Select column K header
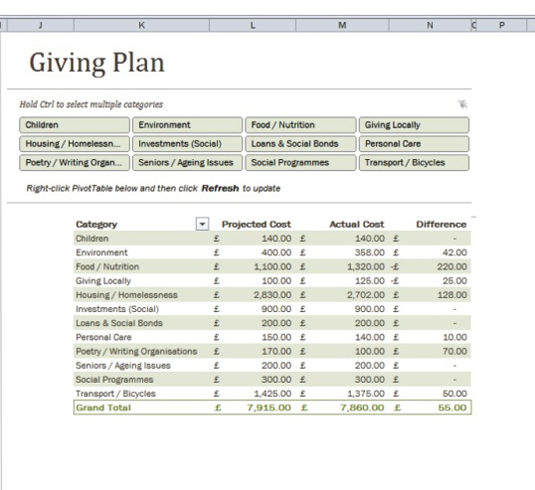Screen dimensions: 535x490 pos(142,25)
